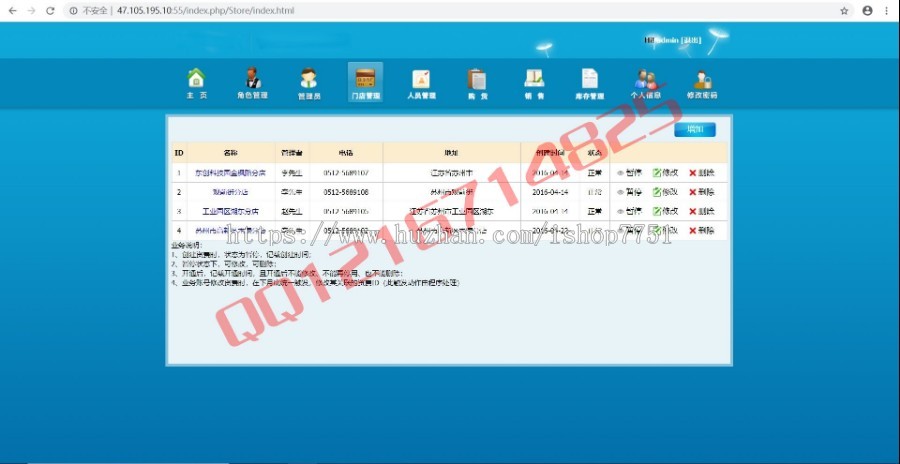Open 角色管理 role management
Viewport: 900px width, 464px height.
coord(252,84)
